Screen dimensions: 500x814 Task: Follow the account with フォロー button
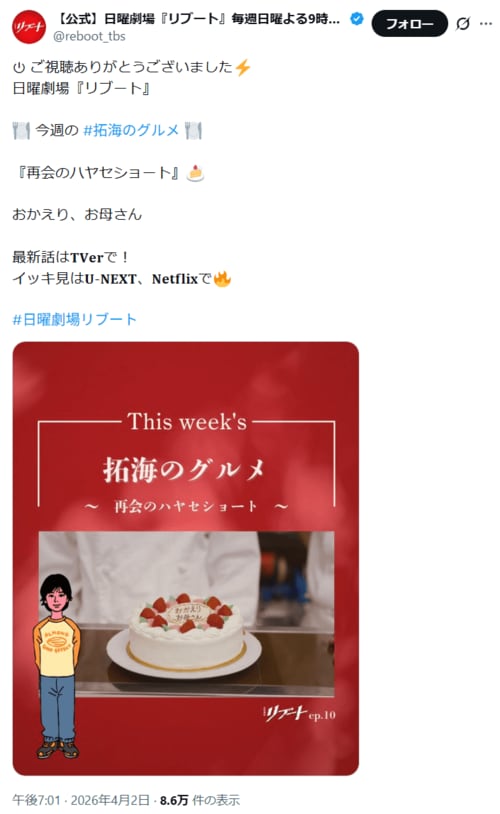pos(409,23)
